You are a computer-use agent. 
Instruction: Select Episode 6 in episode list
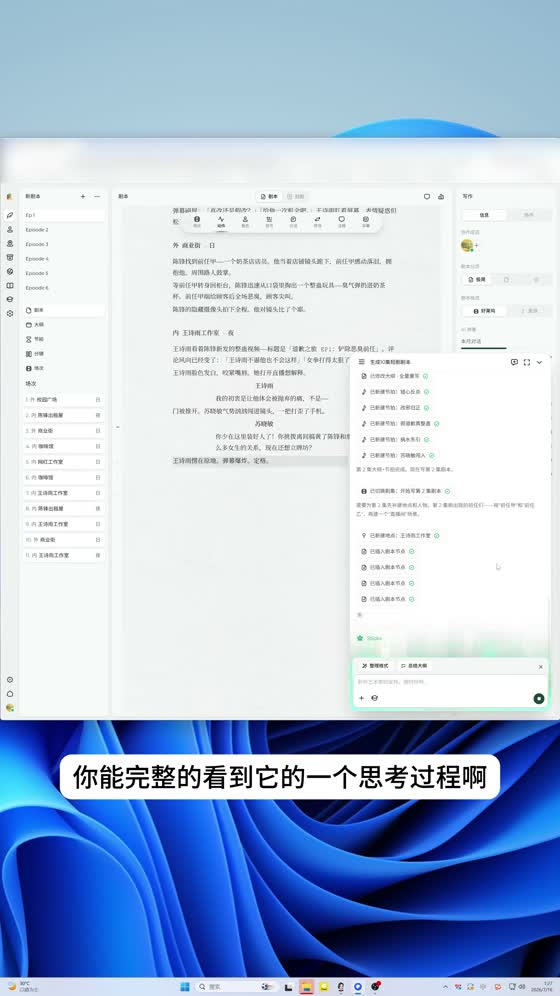click(63, 288)
